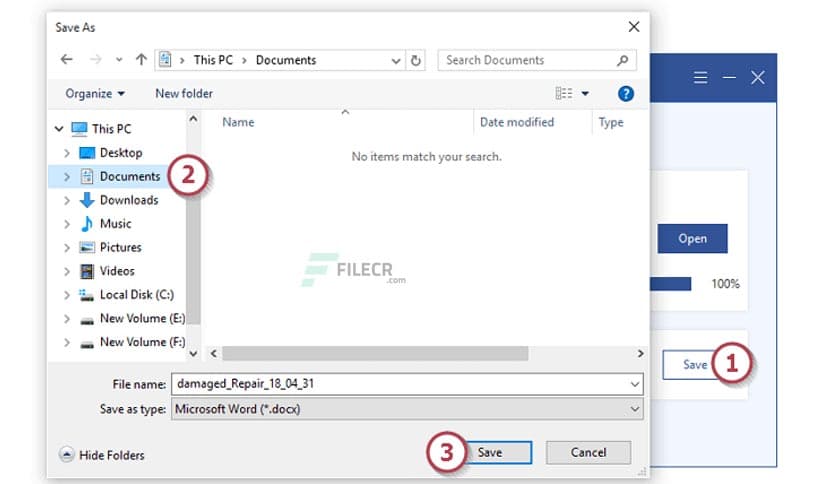Change the view layout icon
This screenshot has width=836, height=484.
564,94
